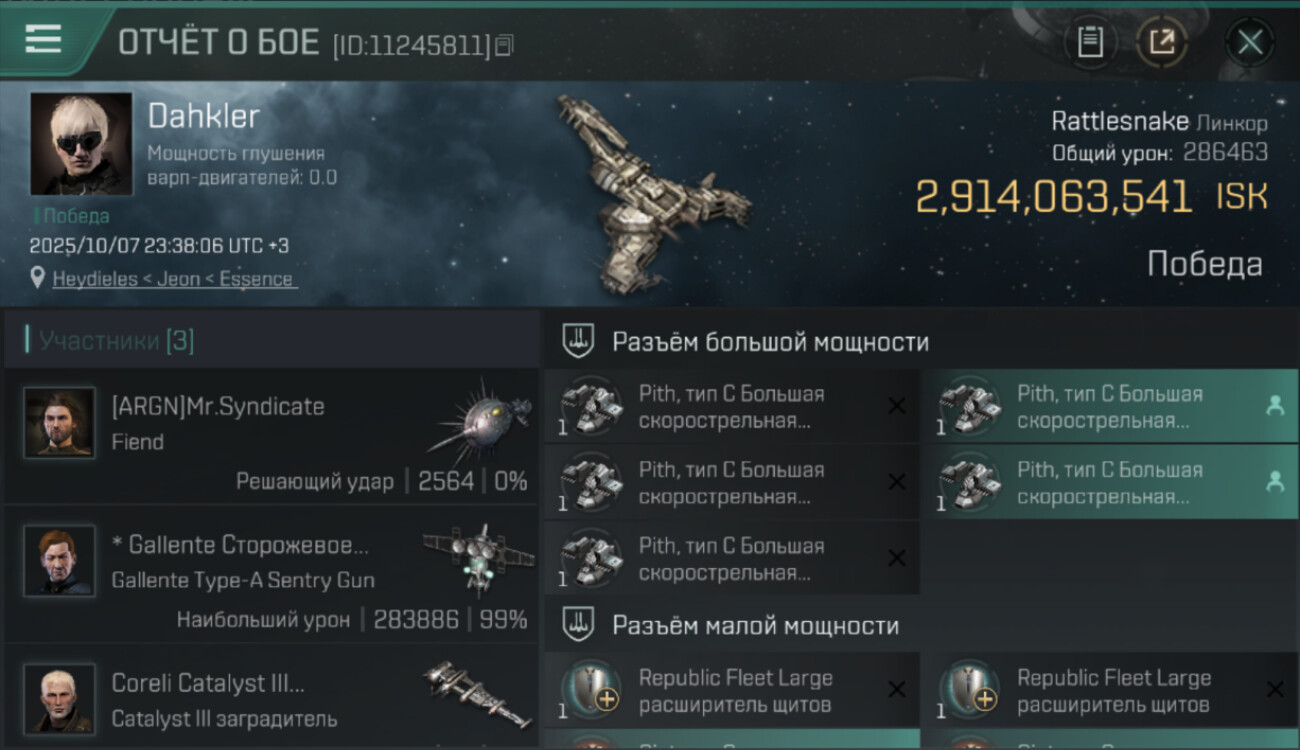Click the X mark on the first Pith launcher
The width and height of the screenshot is (1300, 750).
[x=897, y=406]
